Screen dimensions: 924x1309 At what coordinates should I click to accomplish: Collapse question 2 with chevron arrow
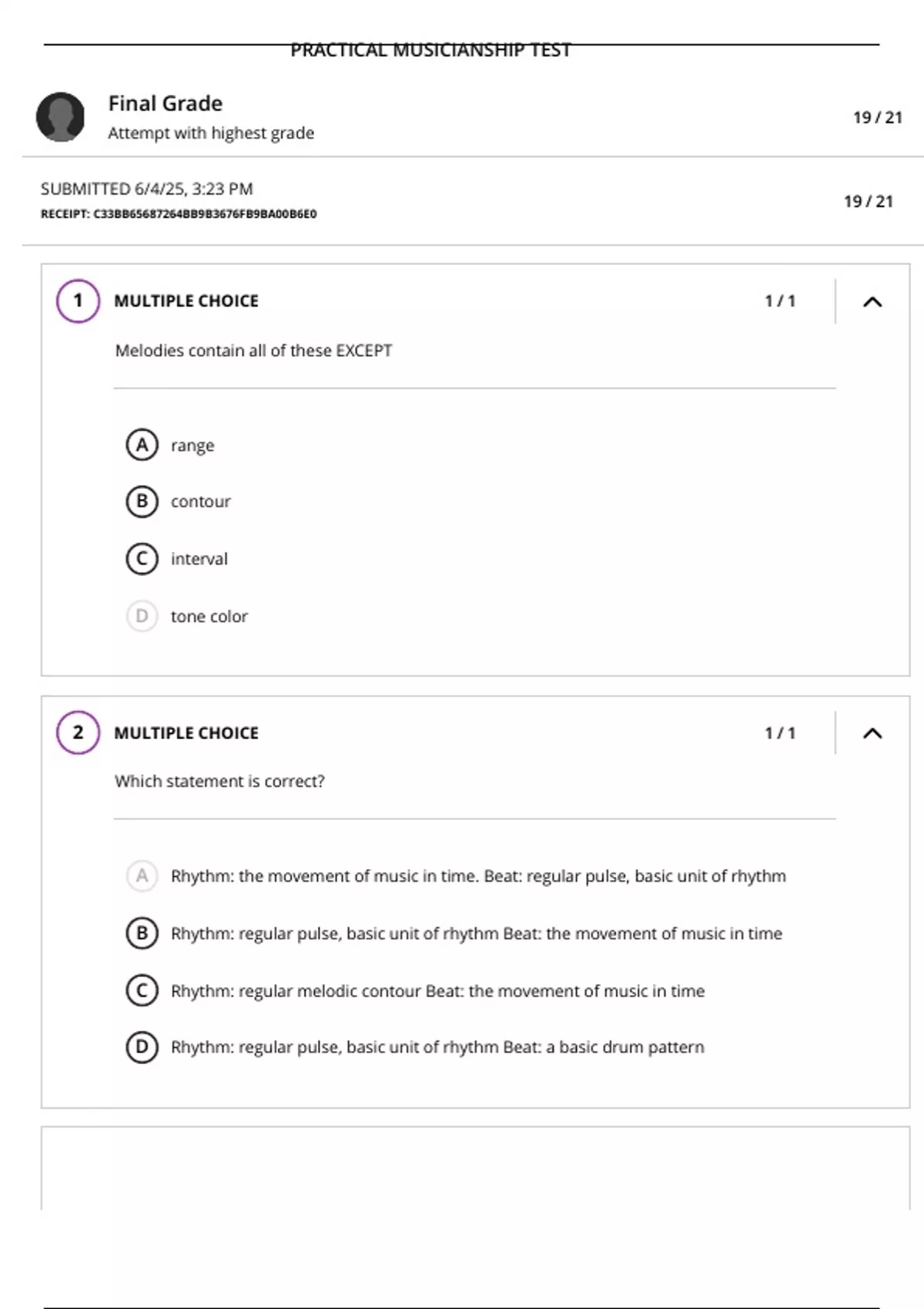tap(872, 733)
